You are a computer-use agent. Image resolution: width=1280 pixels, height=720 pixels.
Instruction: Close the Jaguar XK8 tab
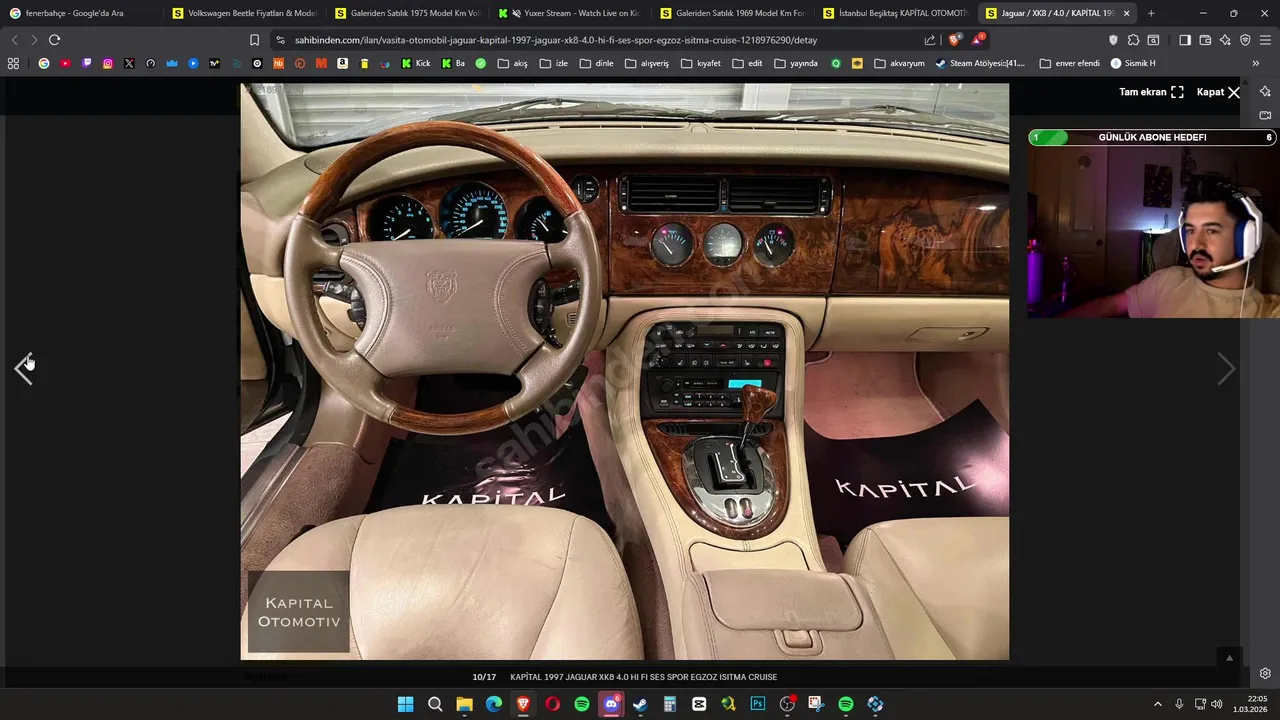coord(1127,13)
